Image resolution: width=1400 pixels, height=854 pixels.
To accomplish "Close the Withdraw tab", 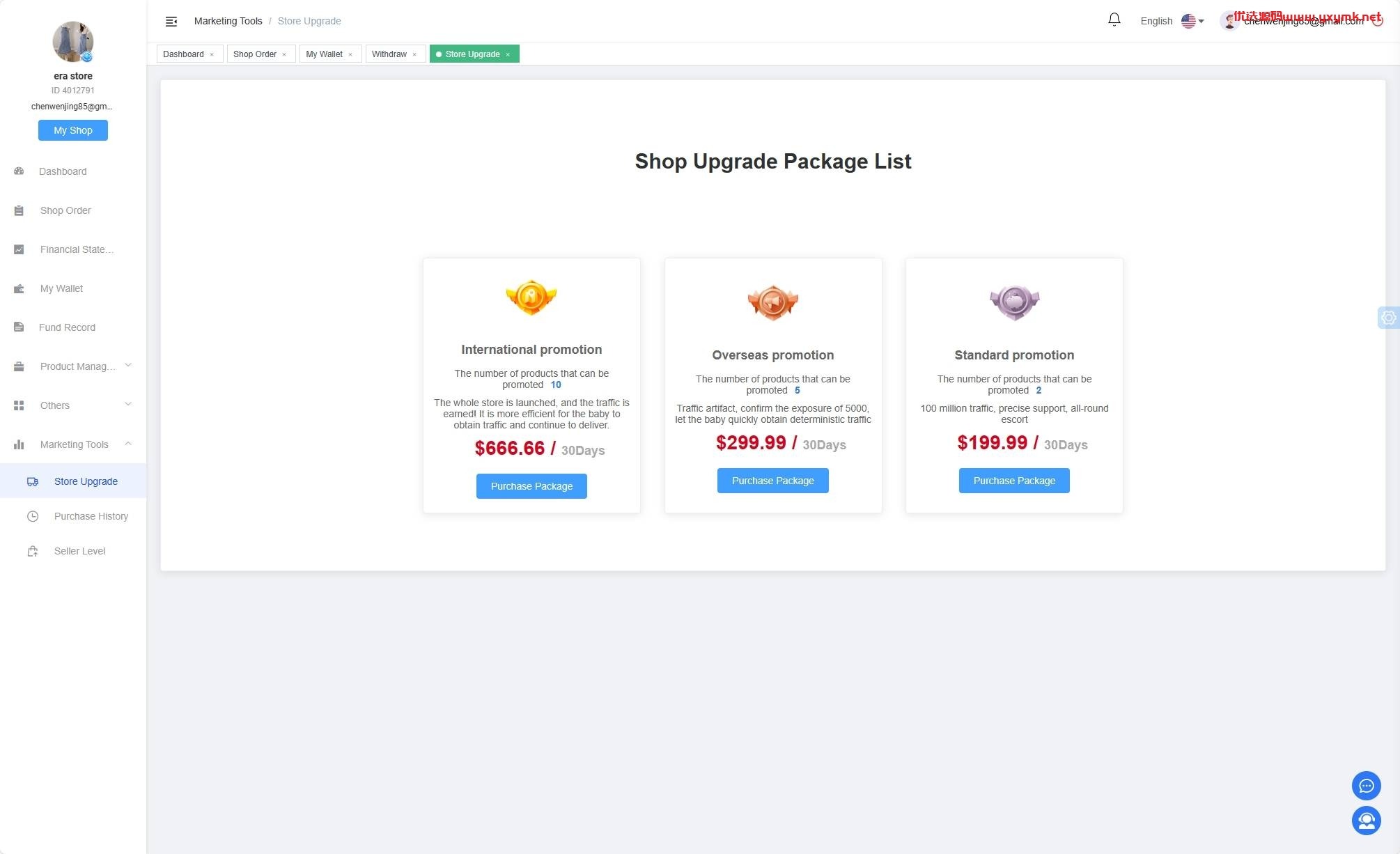I will point(414,54).
